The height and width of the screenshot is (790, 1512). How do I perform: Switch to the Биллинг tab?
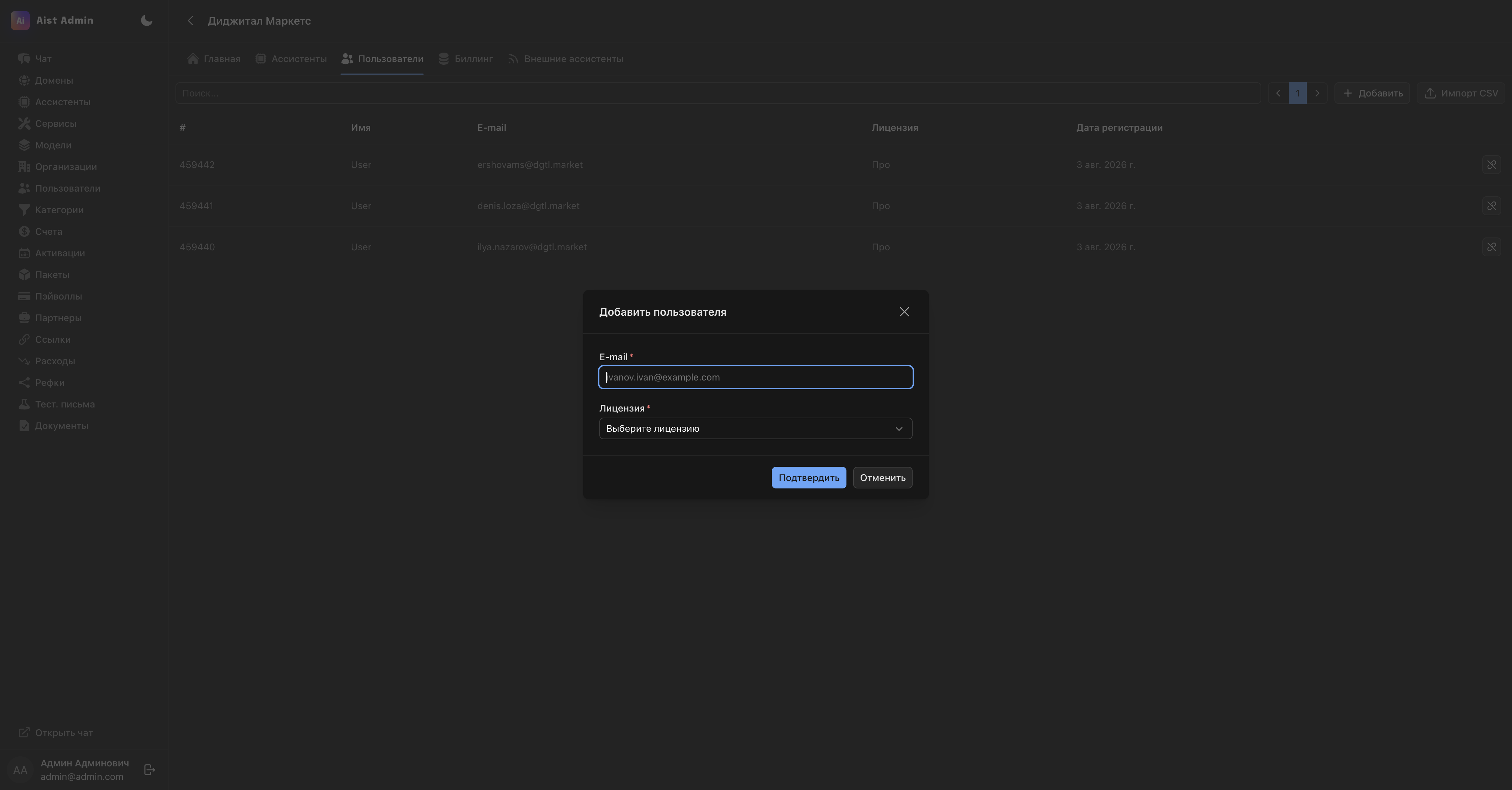coord(465,59)
